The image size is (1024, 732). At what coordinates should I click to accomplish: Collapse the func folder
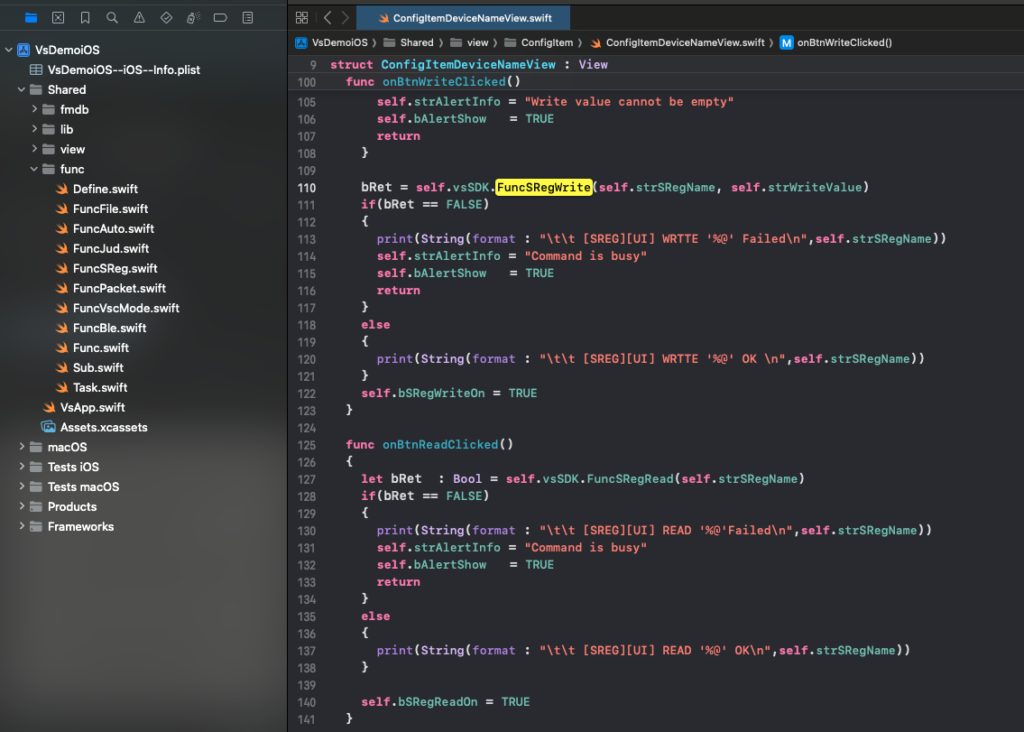tap(34, 169)
